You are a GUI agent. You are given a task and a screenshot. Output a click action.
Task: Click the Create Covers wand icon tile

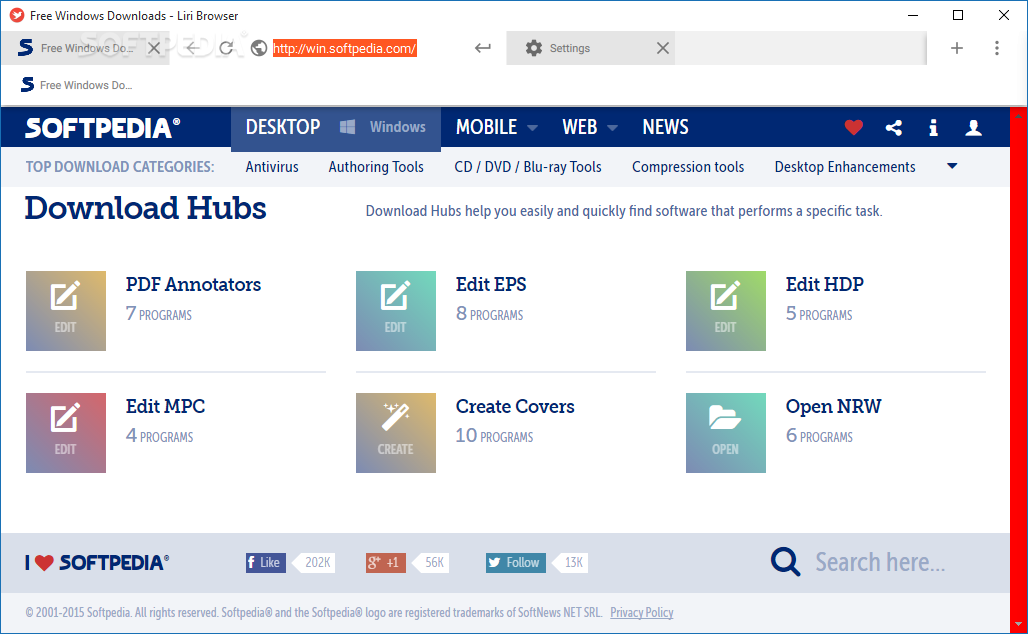[396, 433]
